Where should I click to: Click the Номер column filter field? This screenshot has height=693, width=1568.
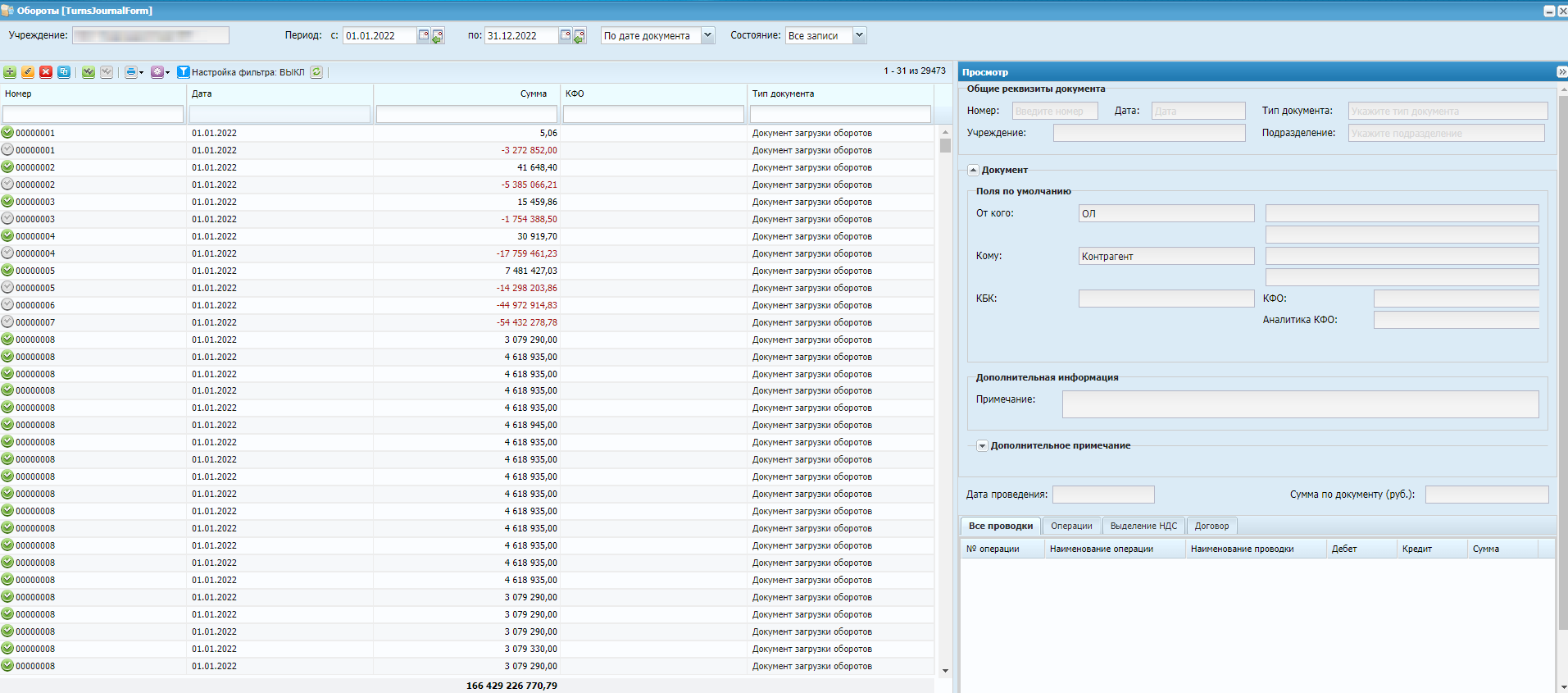pos(93,114)
